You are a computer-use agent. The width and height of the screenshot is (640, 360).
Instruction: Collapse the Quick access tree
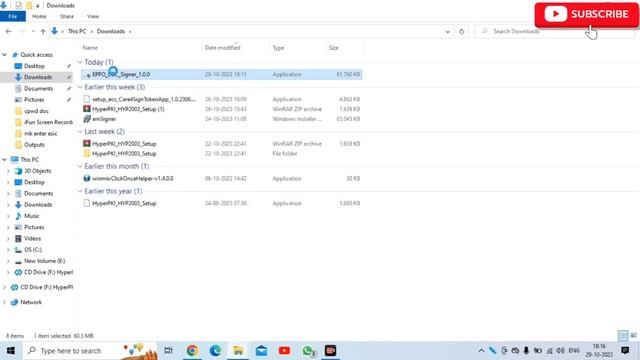4,55
